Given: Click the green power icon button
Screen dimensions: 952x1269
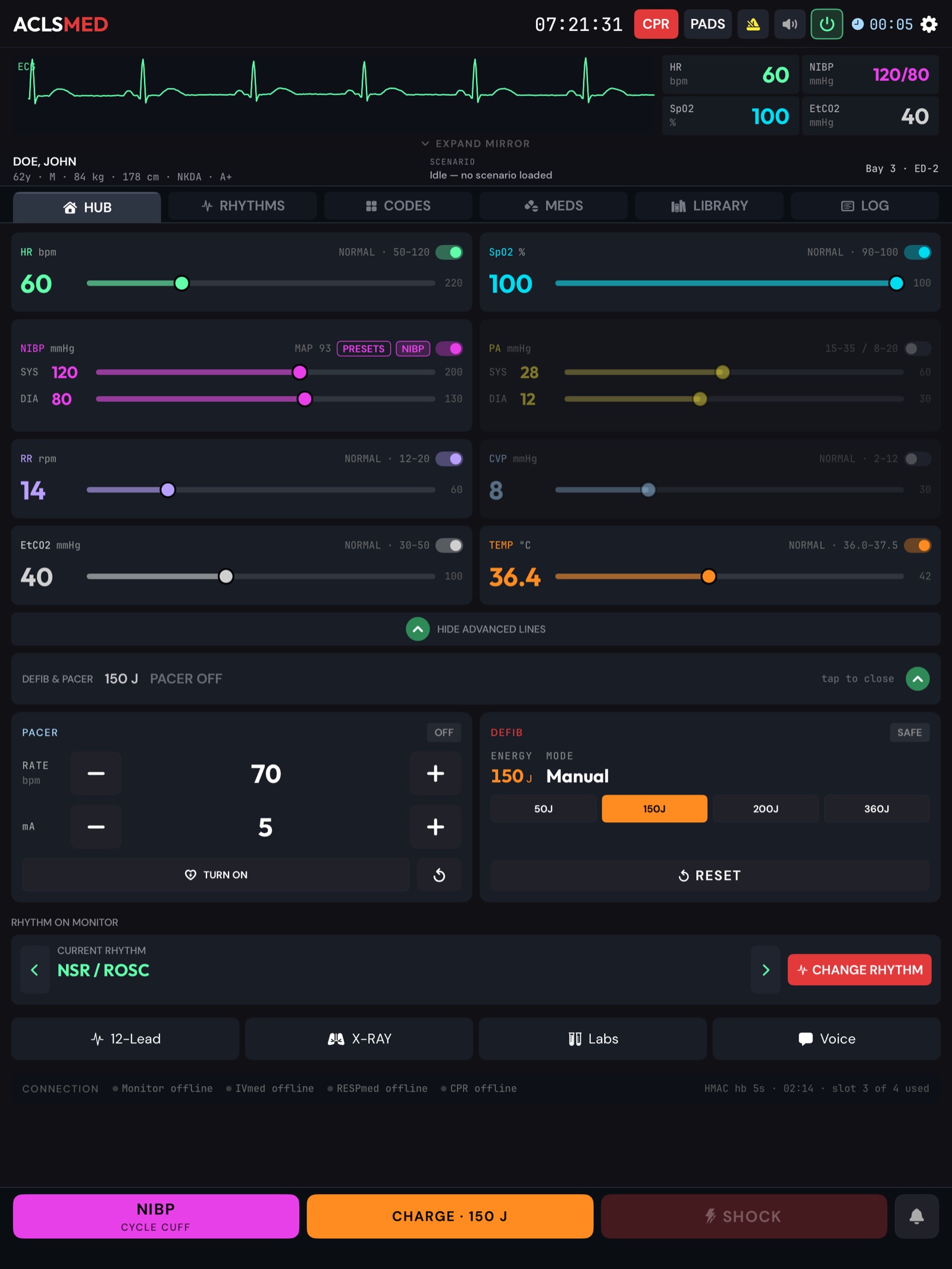Looking at the screenshot, I should (x=826, y=24).
